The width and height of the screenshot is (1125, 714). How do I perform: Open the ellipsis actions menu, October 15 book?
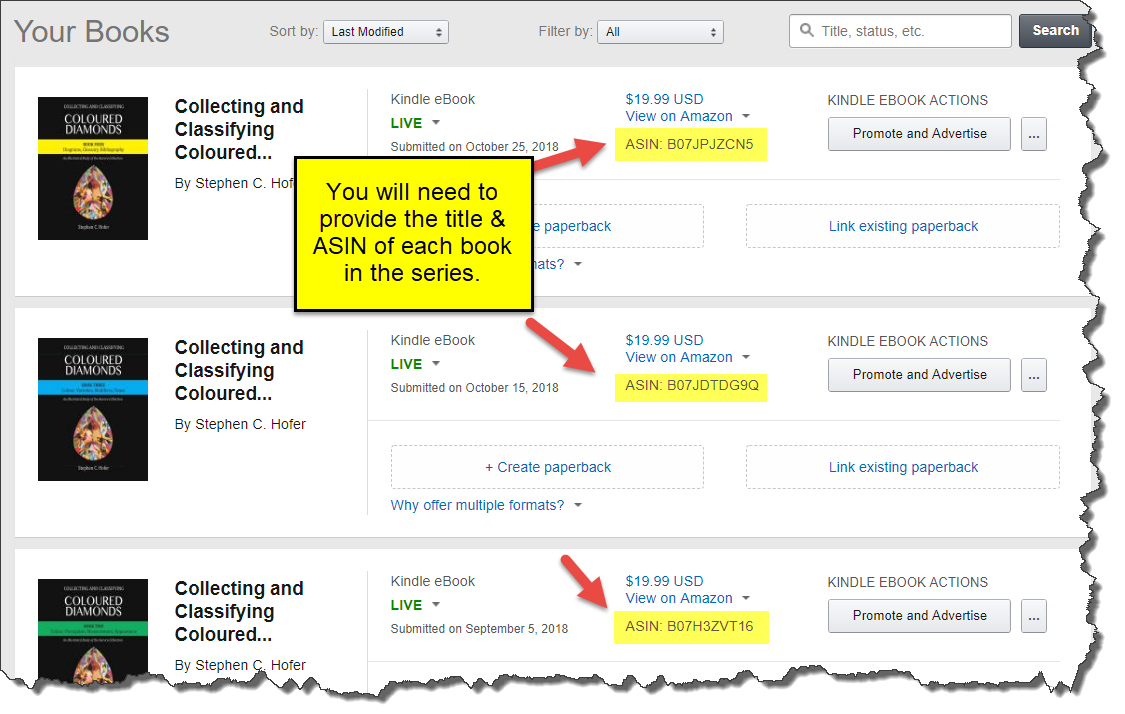pos(1033,375)
